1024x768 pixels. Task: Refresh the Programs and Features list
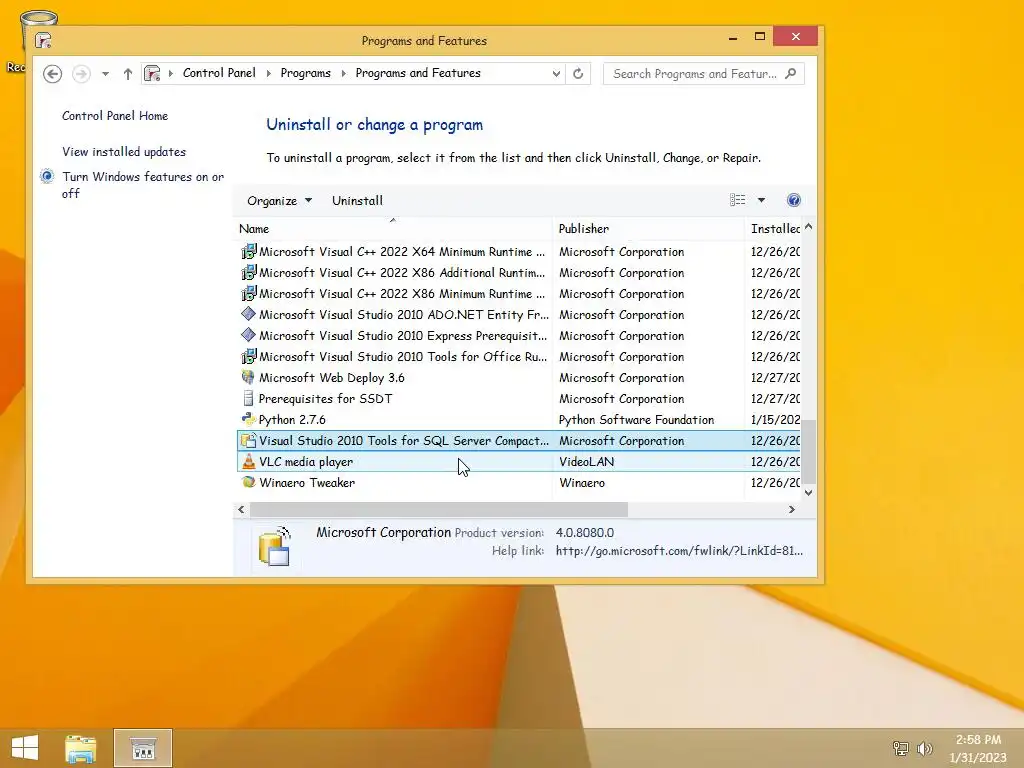[578, 74]
